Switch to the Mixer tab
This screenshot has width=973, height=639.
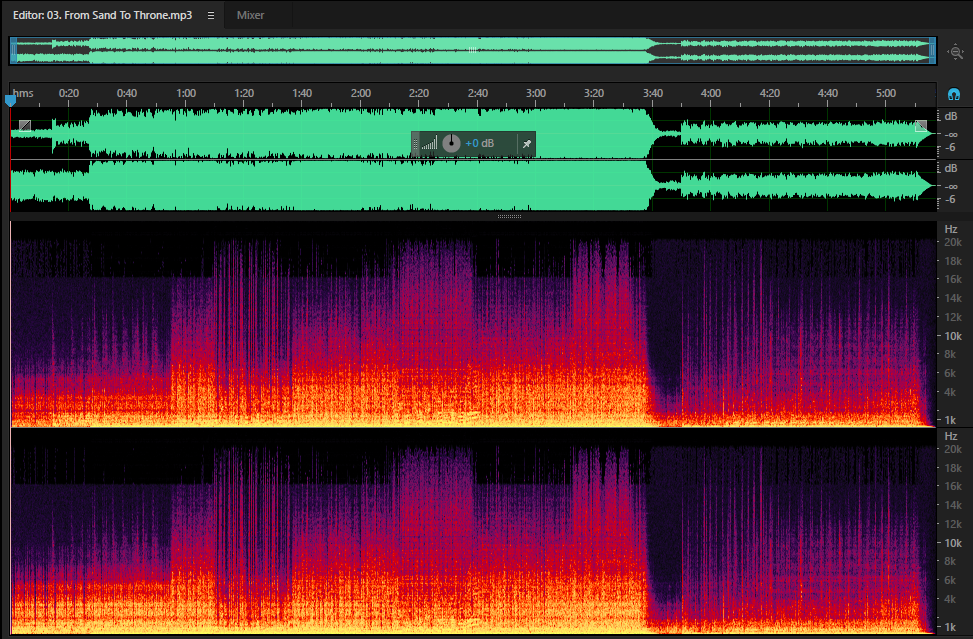click(251, 16)
